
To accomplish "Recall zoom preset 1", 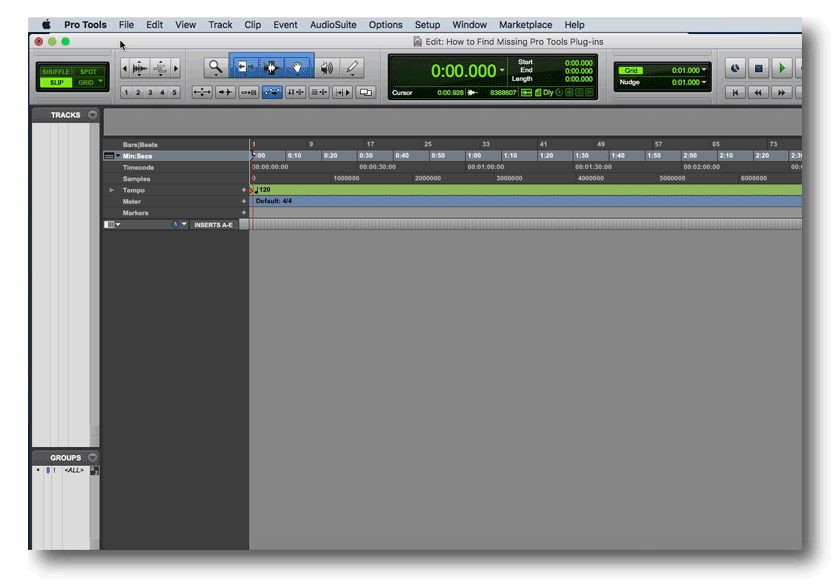I will pos(126,92).
